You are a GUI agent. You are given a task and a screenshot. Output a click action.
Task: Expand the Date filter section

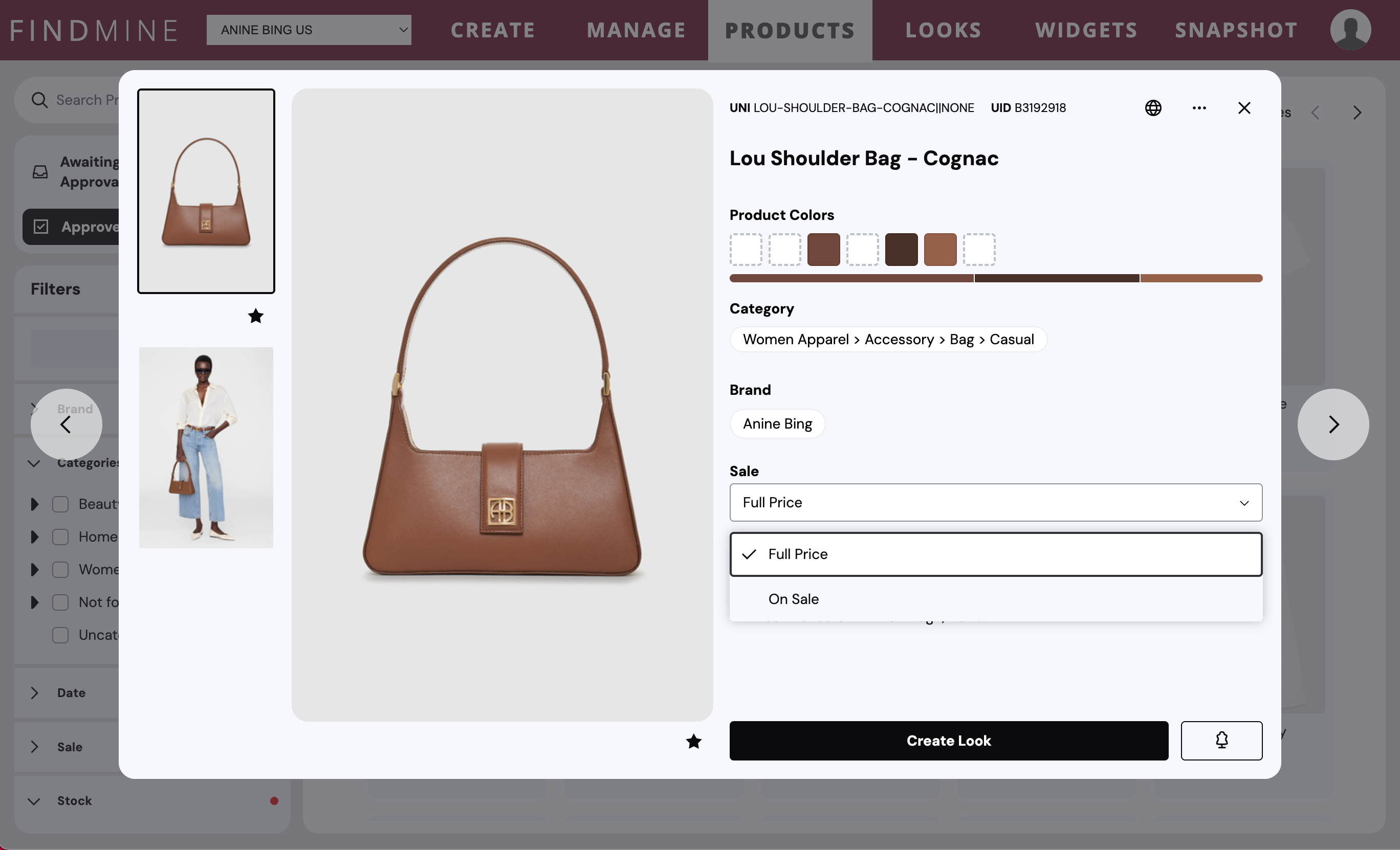point(35,692)
